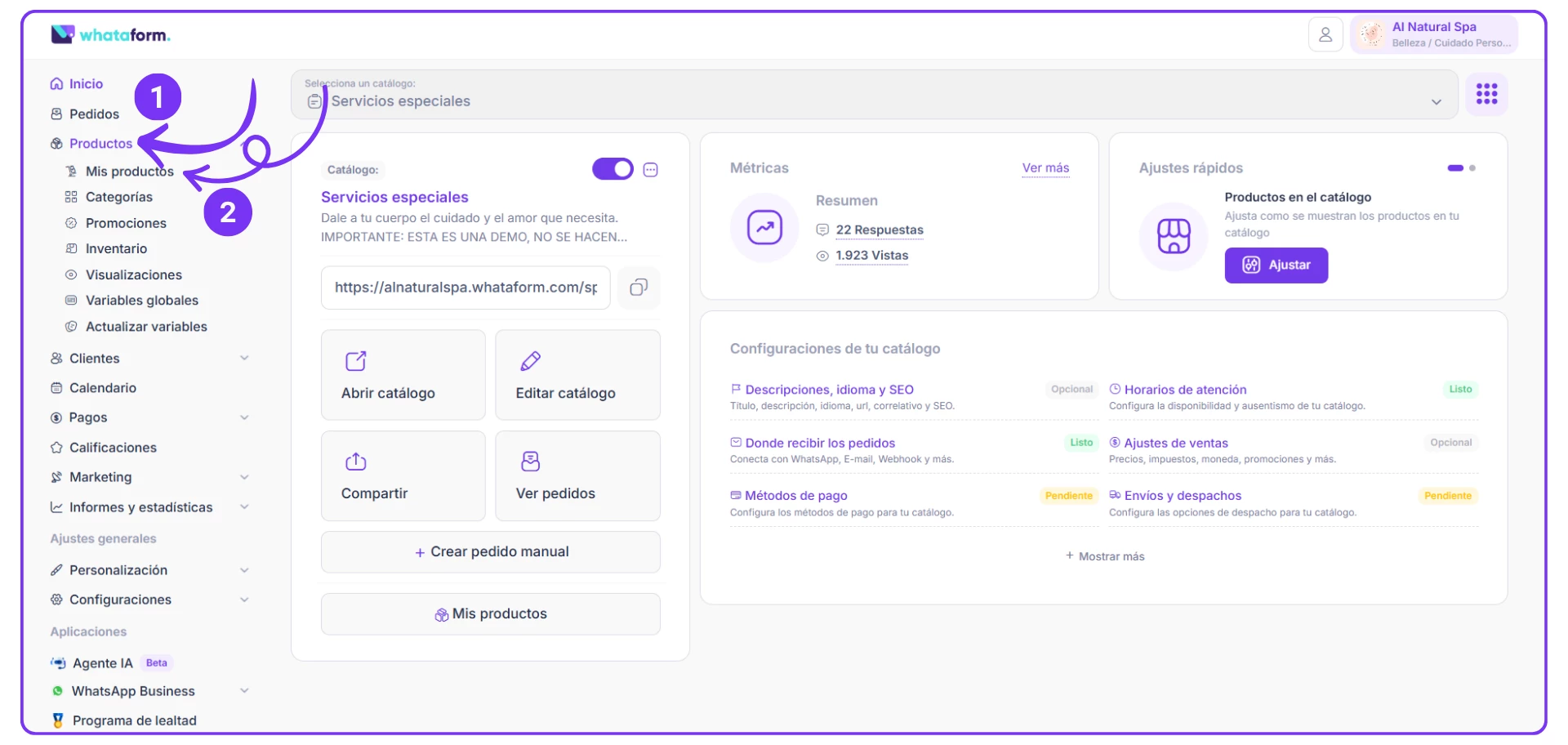Click the copy catalog URL icon
Screen dimensions: 1568x745
pos(639,288)
